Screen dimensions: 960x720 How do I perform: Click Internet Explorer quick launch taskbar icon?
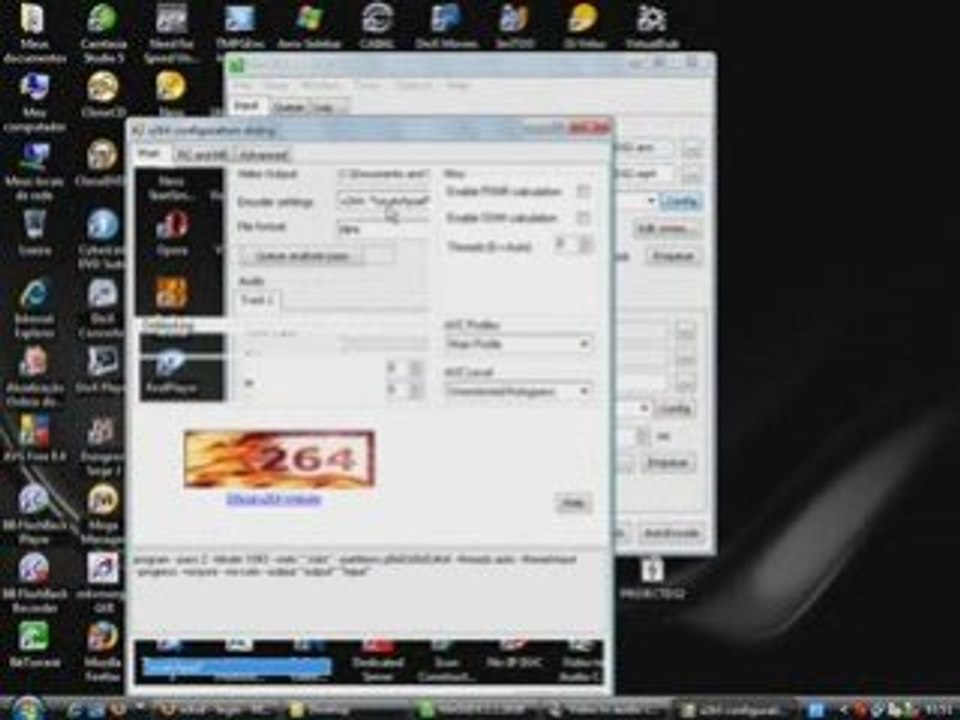(76, 710)
